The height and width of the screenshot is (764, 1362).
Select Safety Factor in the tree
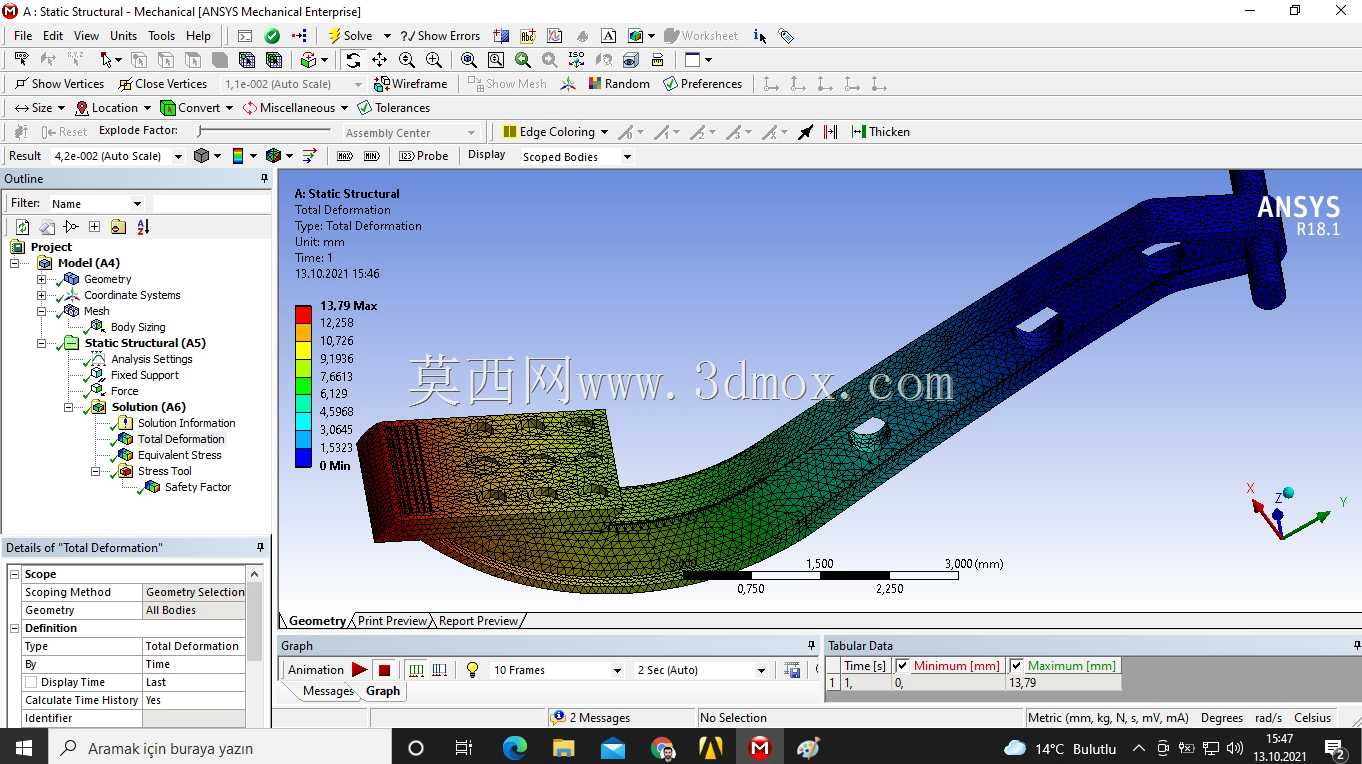click(197, 487)
